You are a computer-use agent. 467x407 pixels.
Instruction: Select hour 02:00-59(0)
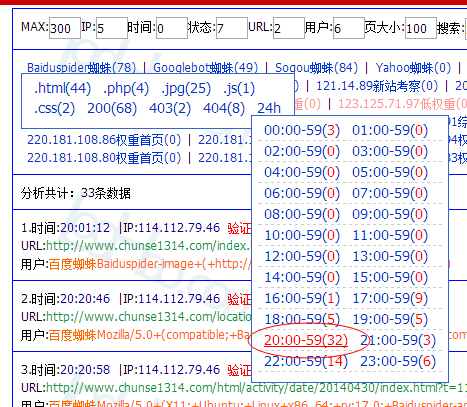click(302, 151)
